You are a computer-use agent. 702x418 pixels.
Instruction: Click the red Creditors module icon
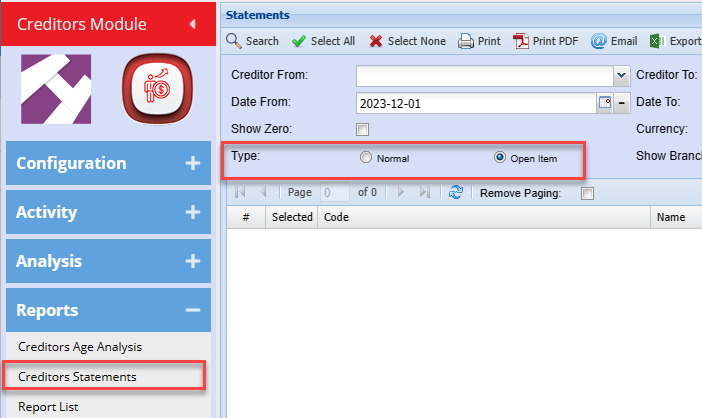point(158,89)
